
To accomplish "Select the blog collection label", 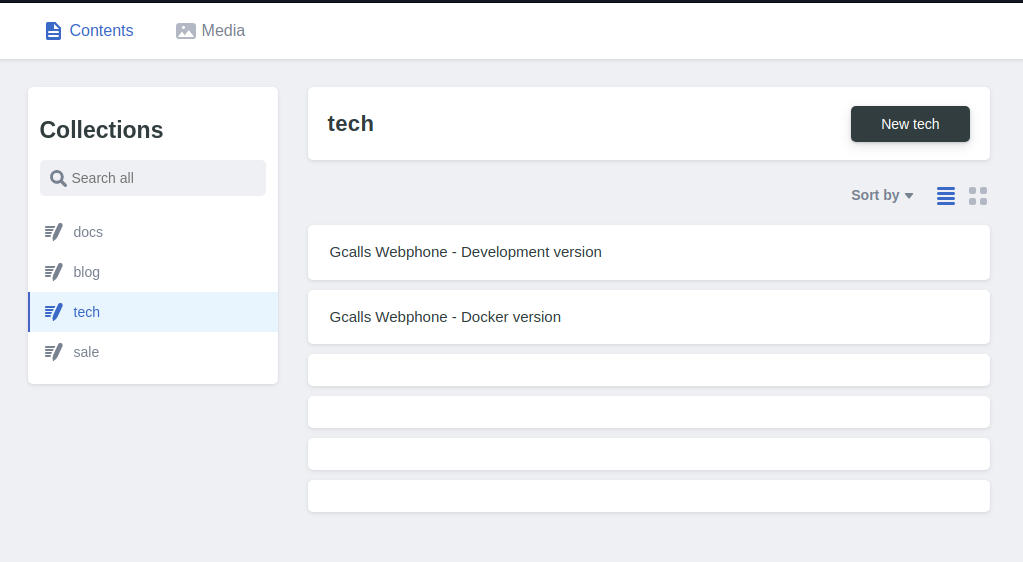I will click(x=87, y=272).
